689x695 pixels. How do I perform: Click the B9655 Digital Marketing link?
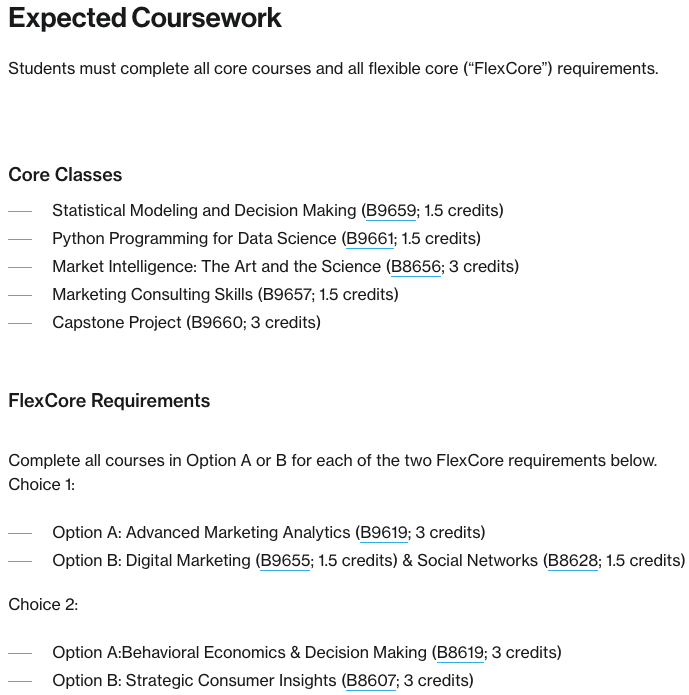click(x=285, y=561)
